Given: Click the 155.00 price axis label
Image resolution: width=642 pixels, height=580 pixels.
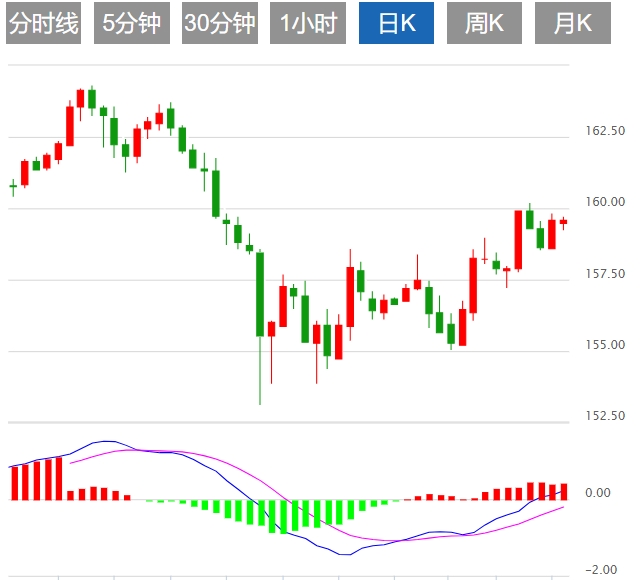Looking at the screenshot, I should coord(604,345).
